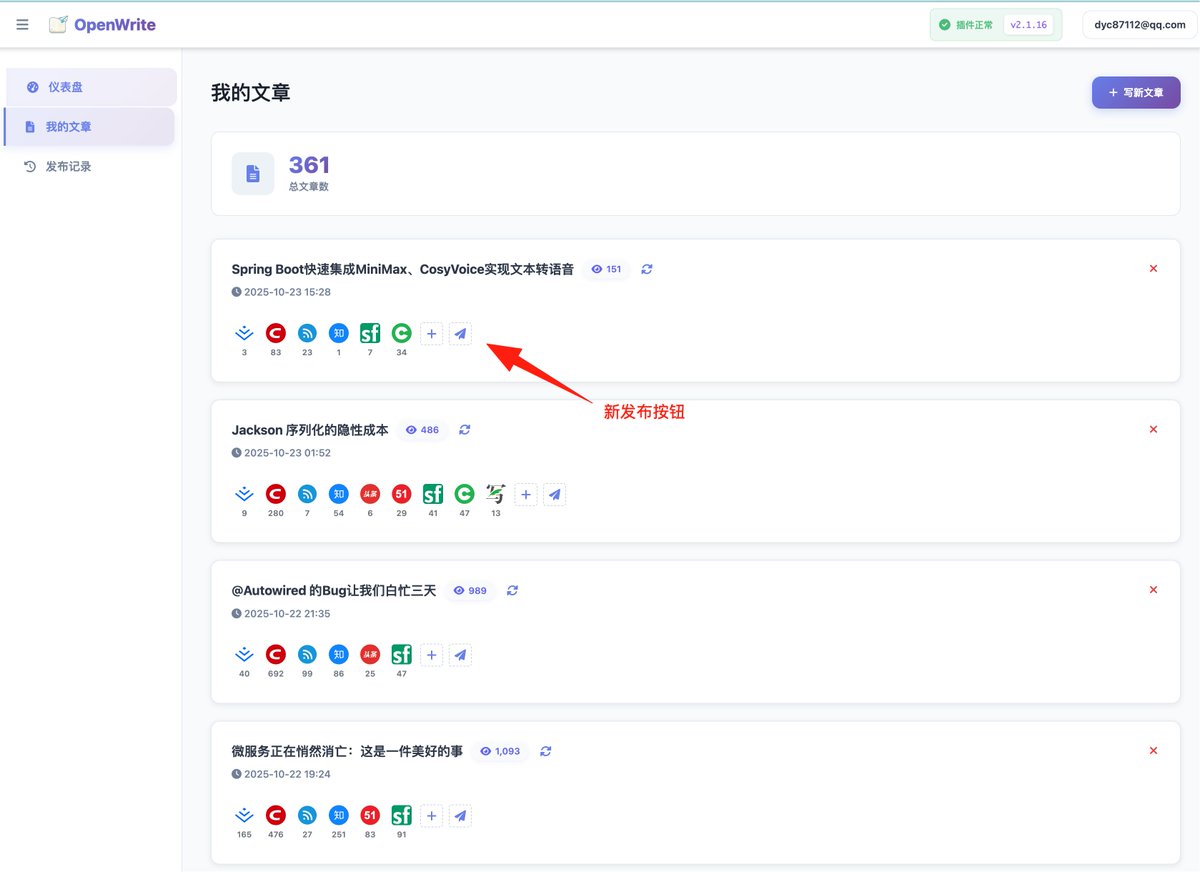1200x872 pixels.
Task: Click the CSDN icon on Jackson article
Action: coord(276,494)
